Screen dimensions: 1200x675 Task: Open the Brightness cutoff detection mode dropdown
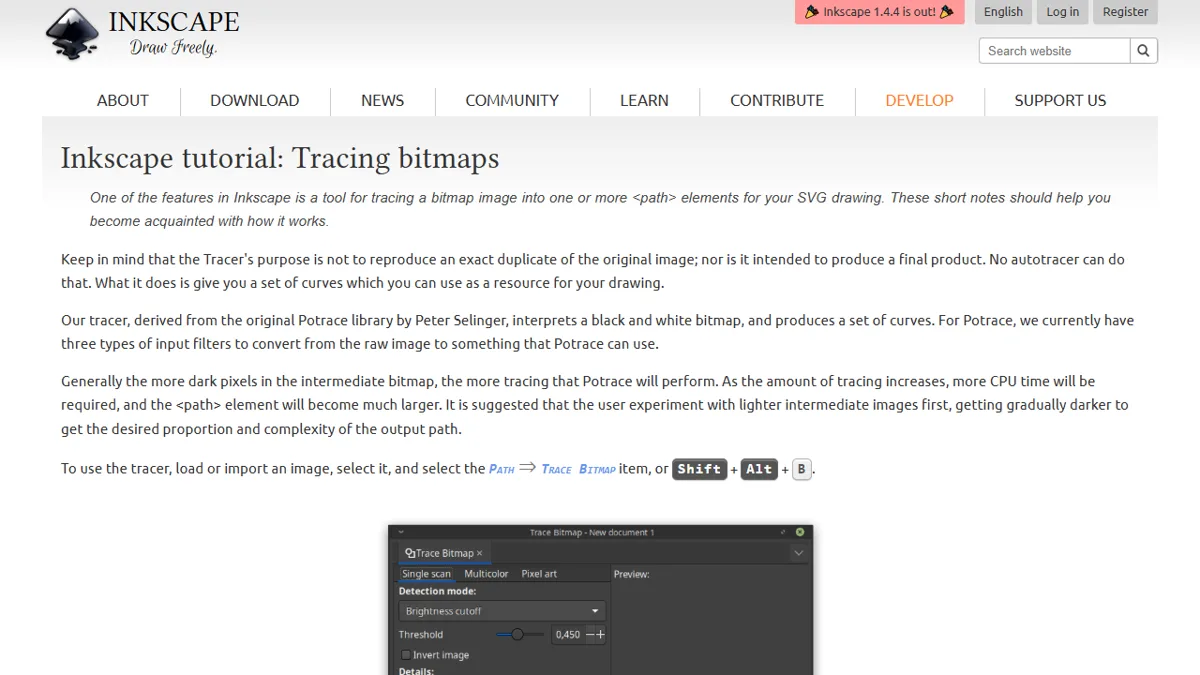tap(502, 611)
